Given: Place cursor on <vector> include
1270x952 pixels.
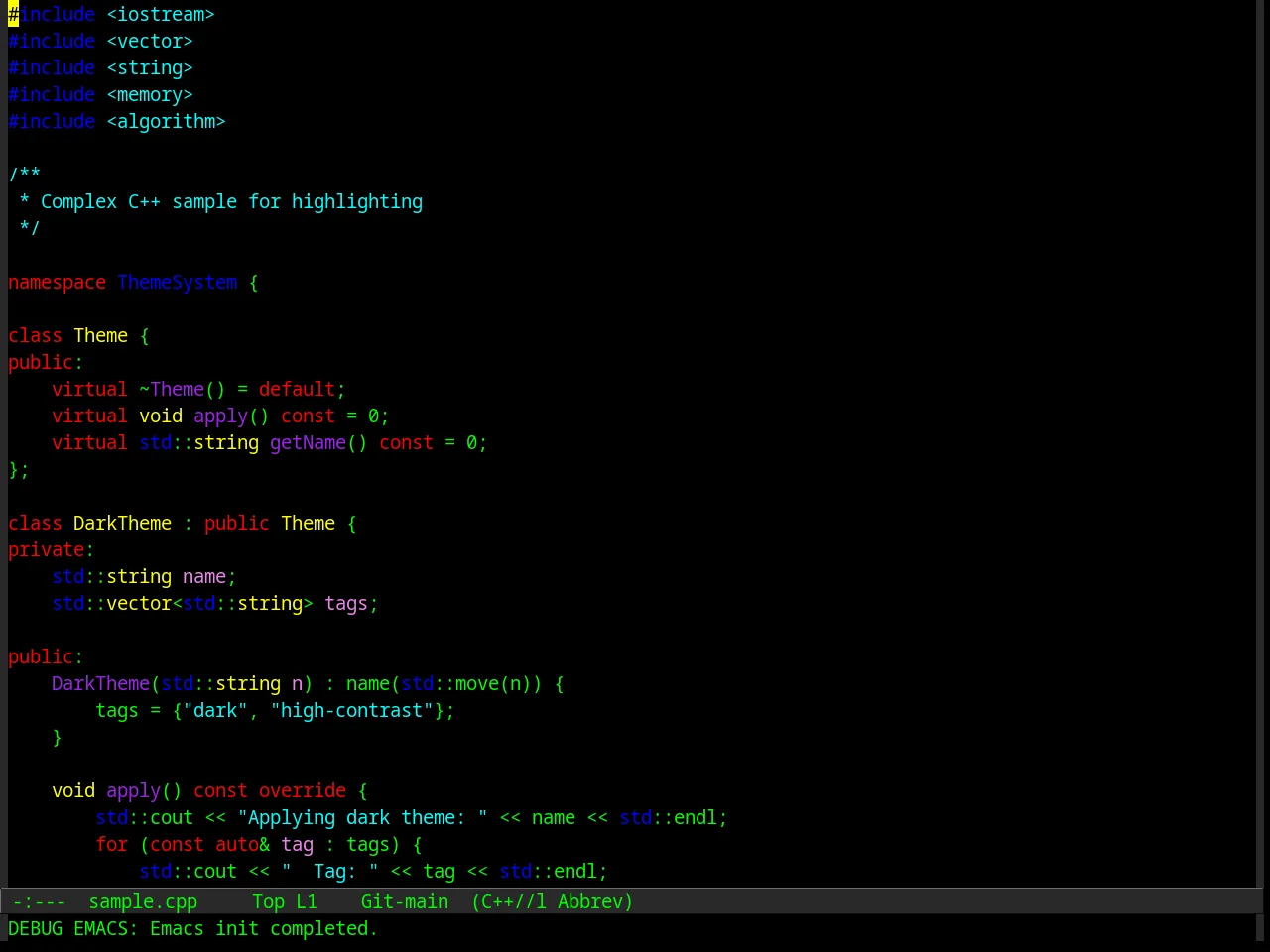Looking at the screenshot, I should pyautogui.click(x=150, y=41).
